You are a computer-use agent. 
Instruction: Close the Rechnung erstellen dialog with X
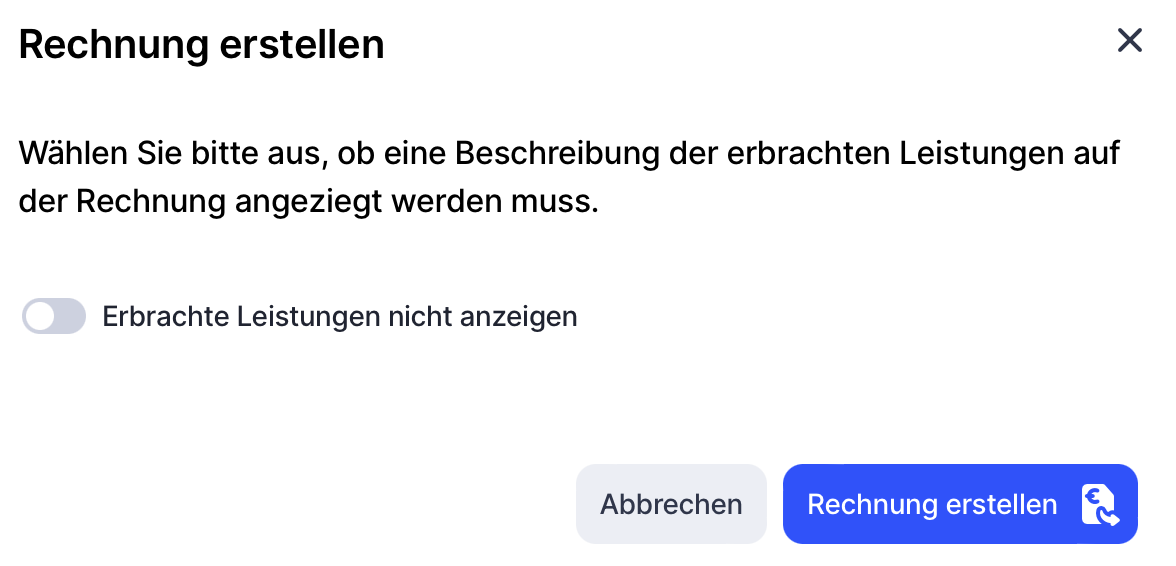pos(1129,41)
